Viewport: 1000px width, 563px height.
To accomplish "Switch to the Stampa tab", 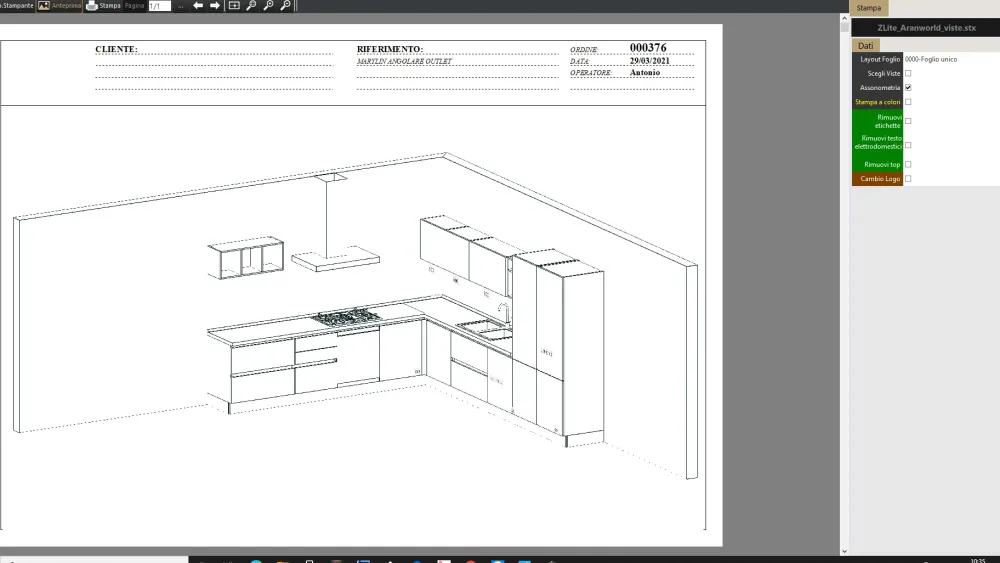I will pyautogui.click(x=869, y=8).
